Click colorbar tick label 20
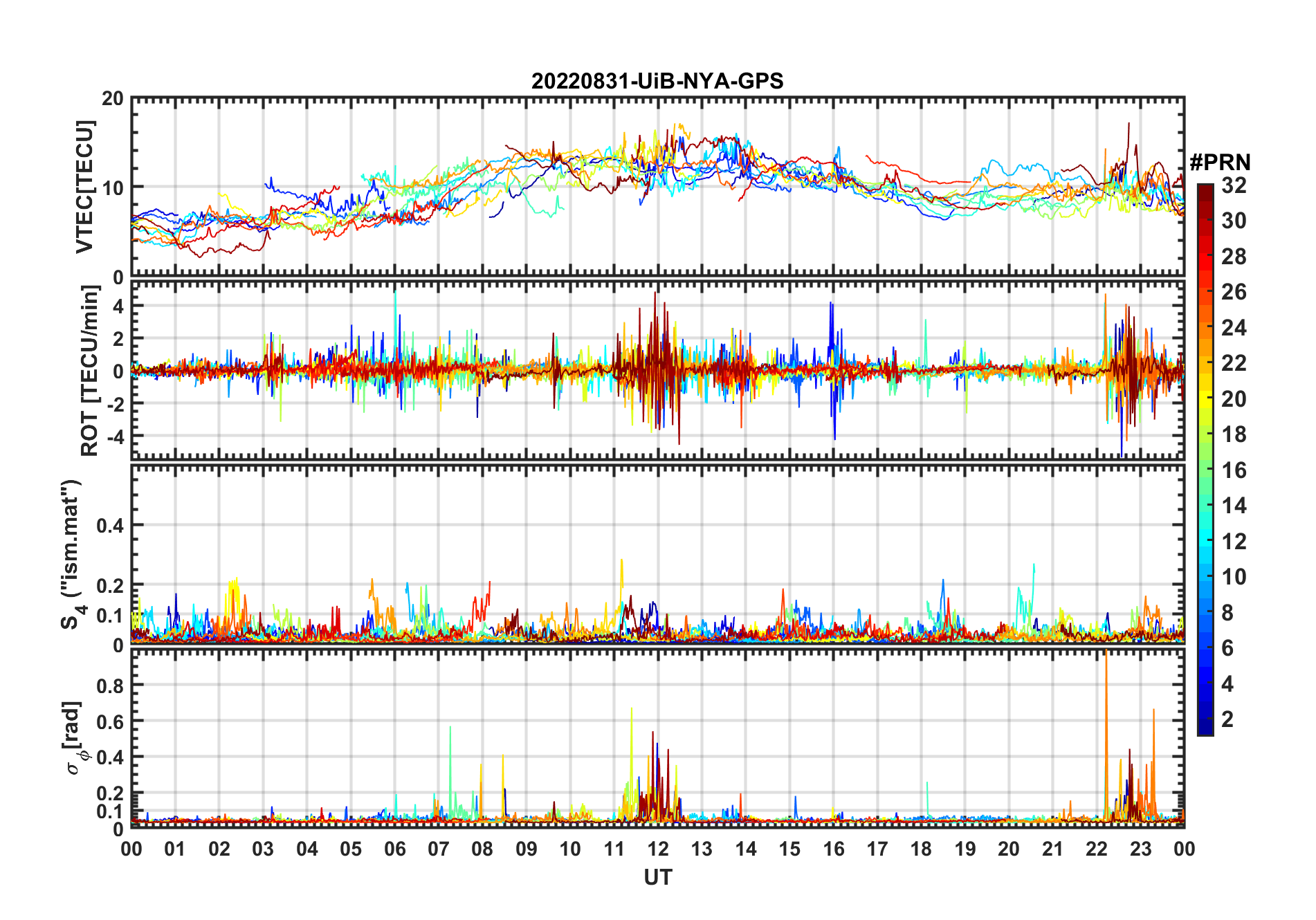 pos(1234,398)
